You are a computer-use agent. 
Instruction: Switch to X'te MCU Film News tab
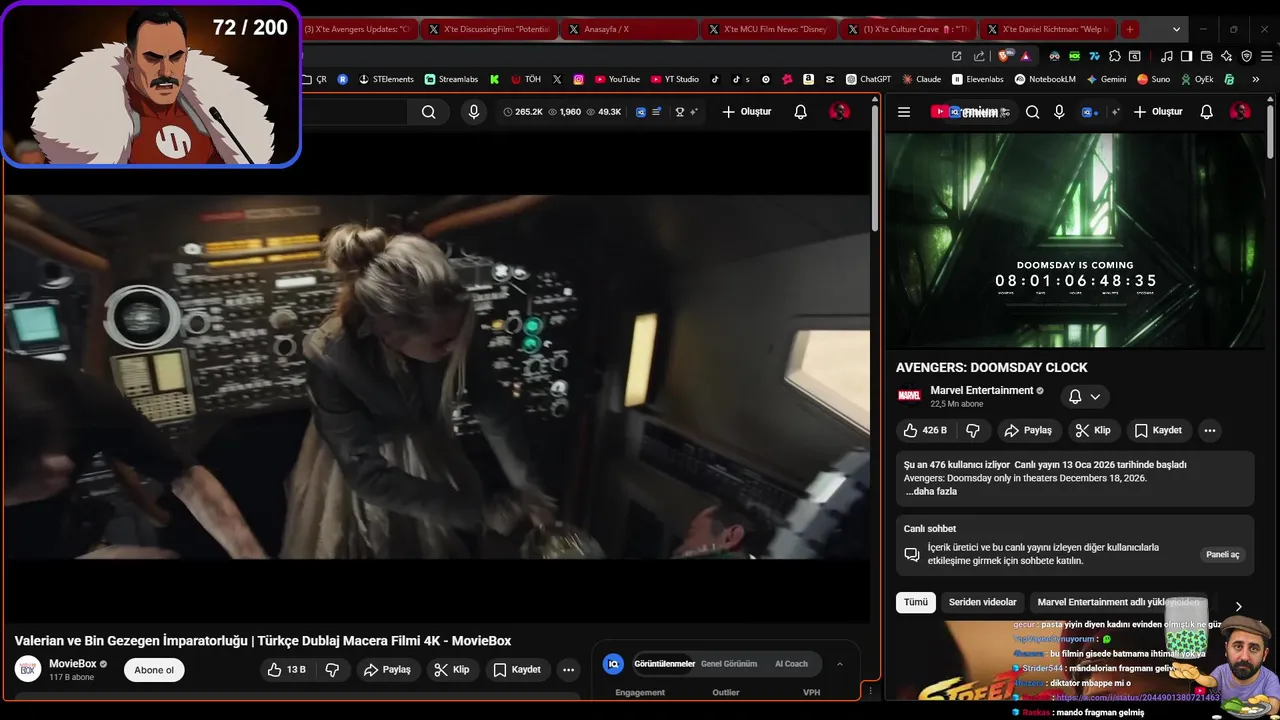pyautogui.click(x=768, y=29)
